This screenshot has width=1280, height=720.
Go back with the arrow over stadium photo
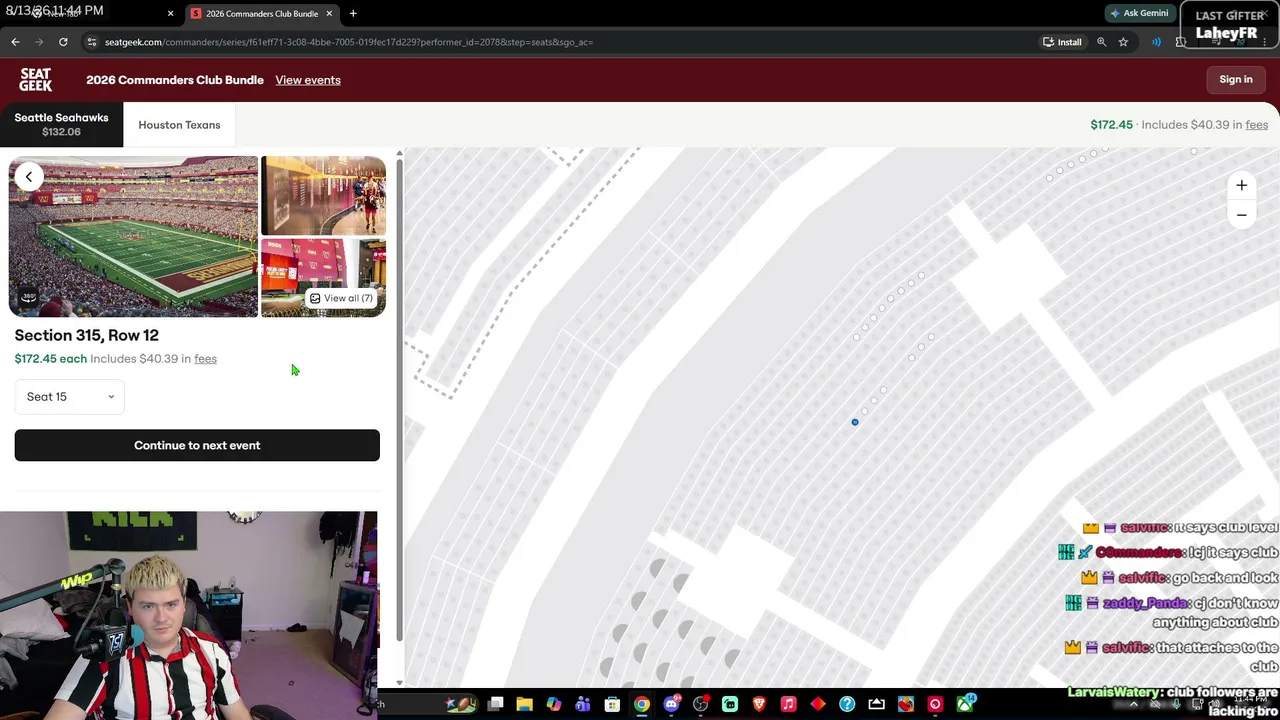click(29, 177)
